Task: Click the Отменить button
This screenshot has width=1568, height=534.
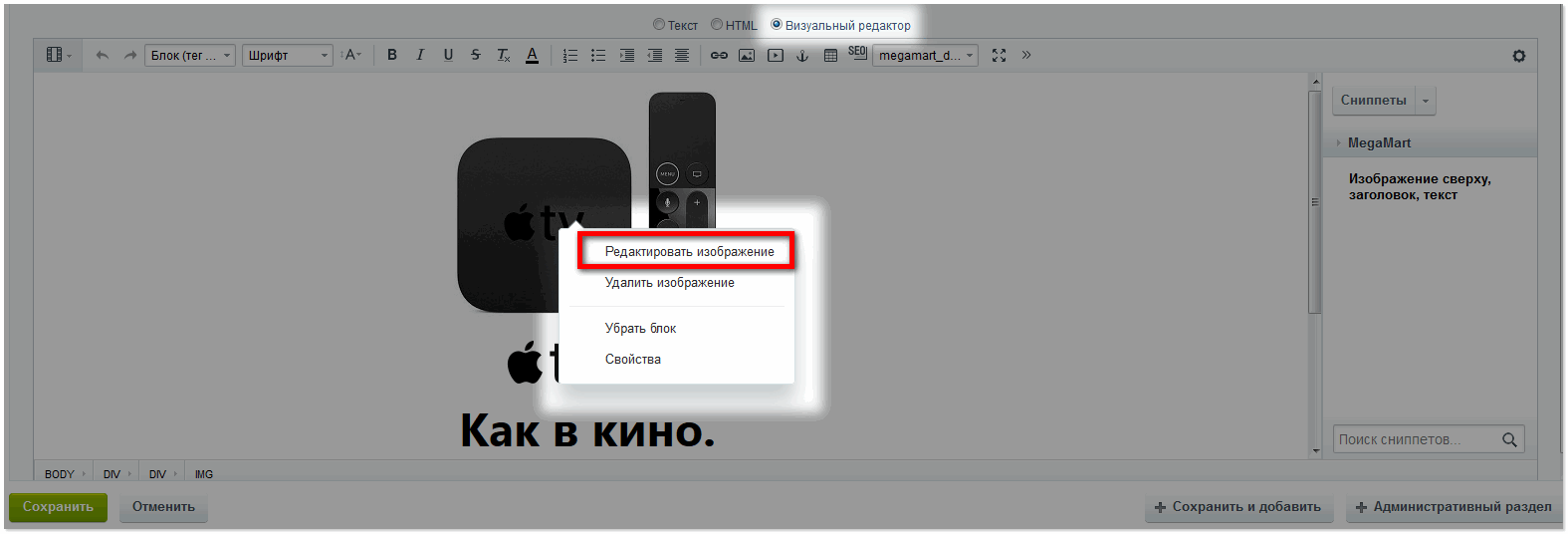Action: pyautogui.click(x=163, y=507)
